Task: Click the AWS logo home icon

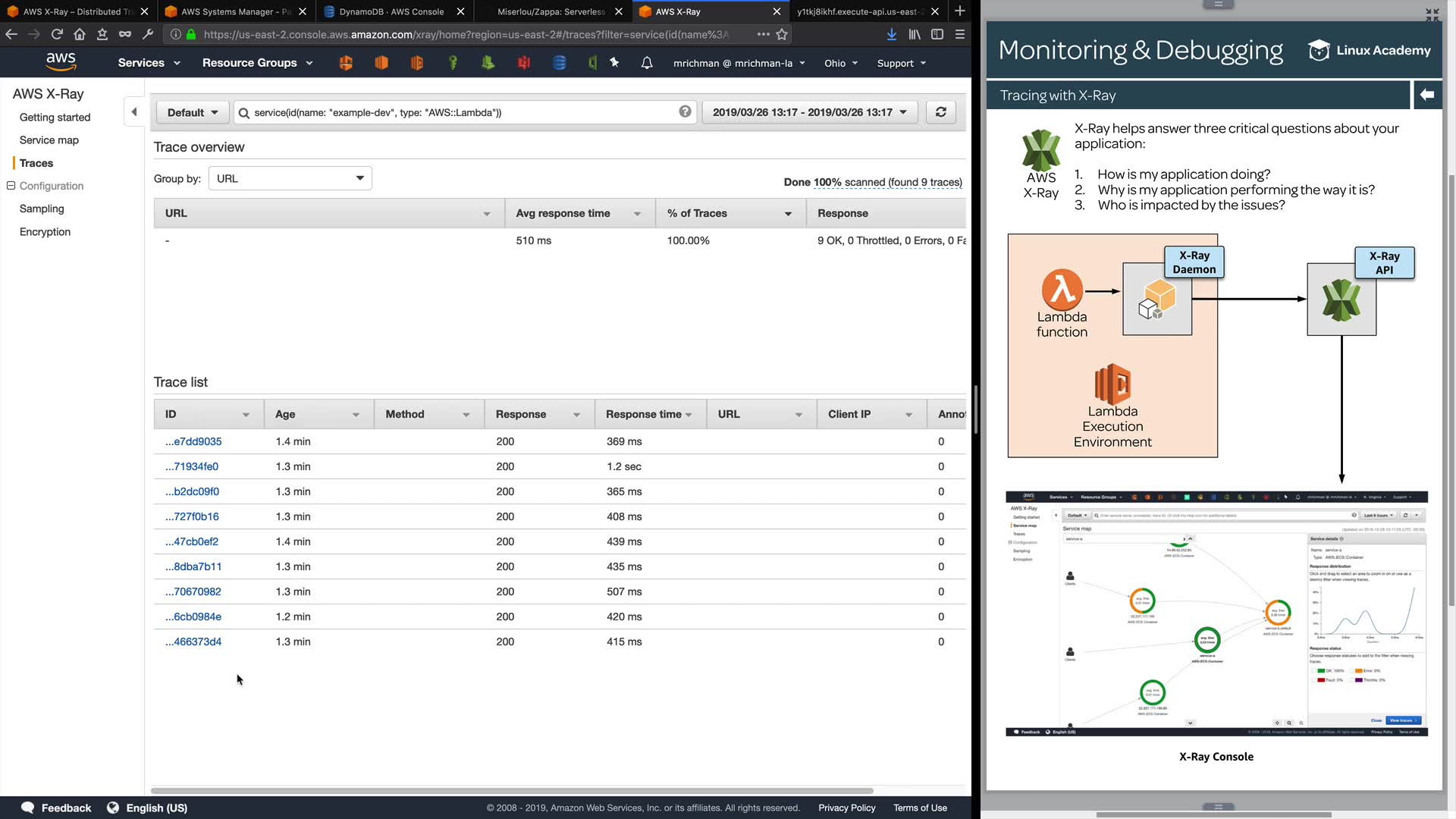Action: click(61, 62)
